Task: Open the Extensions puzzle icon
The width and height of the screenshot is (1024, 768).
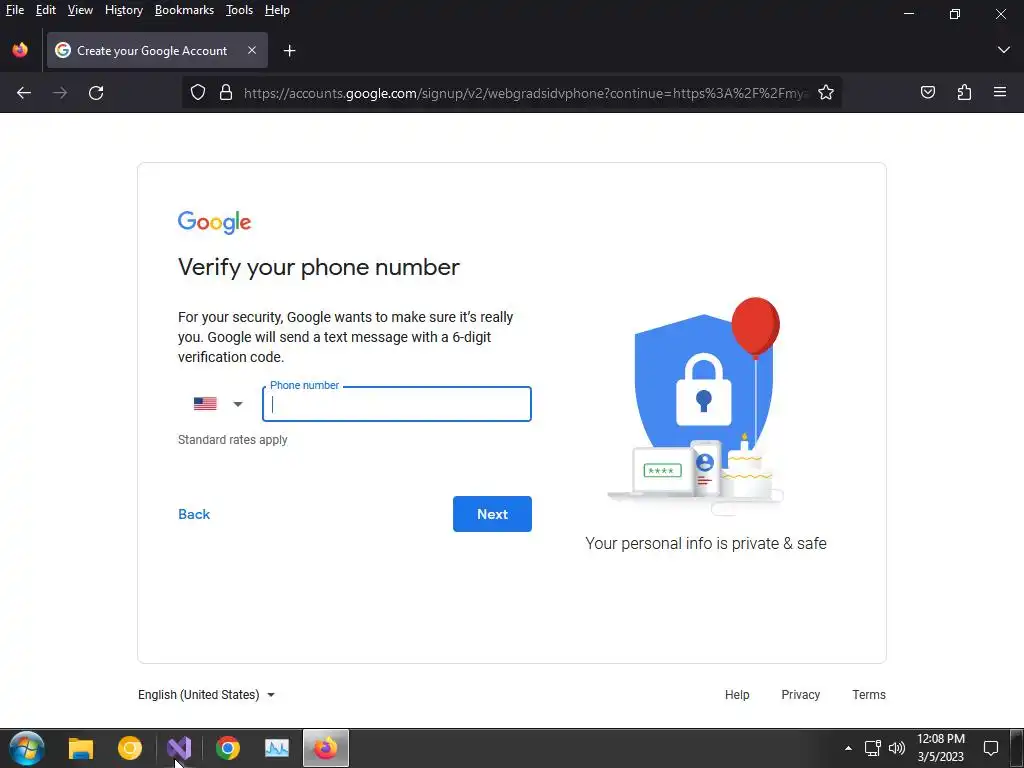Action: (x=964, y=93)
